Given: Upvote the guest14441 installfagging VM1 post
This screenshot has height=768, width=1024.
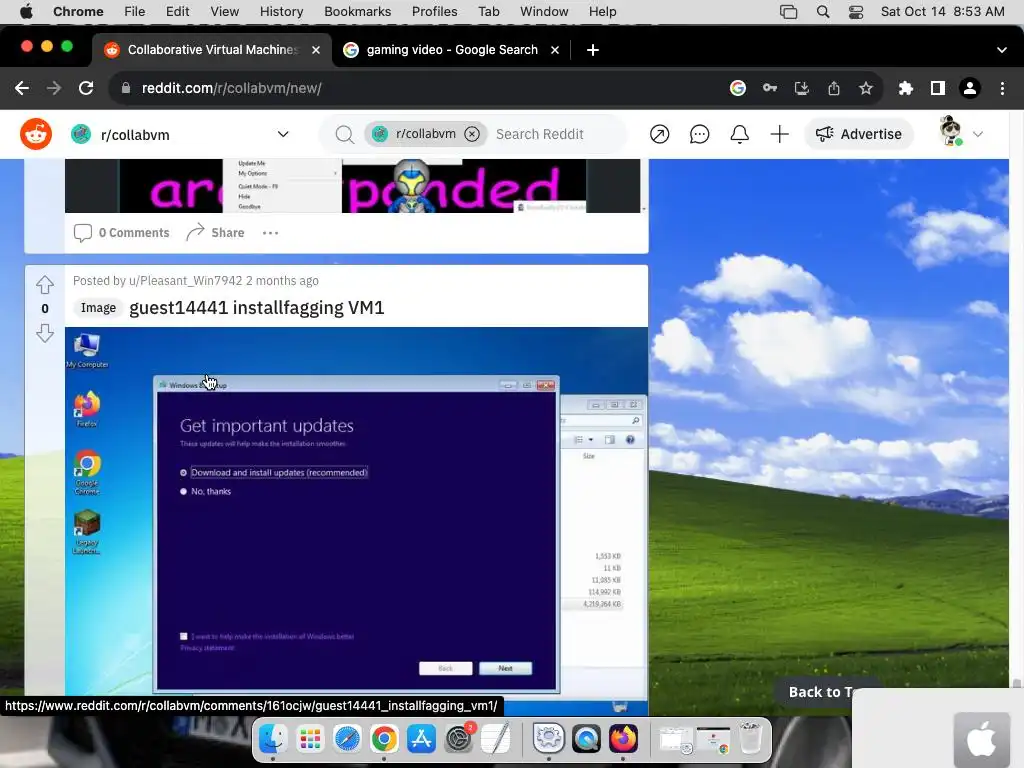Looking at the screenshot, I should [45, 285].
